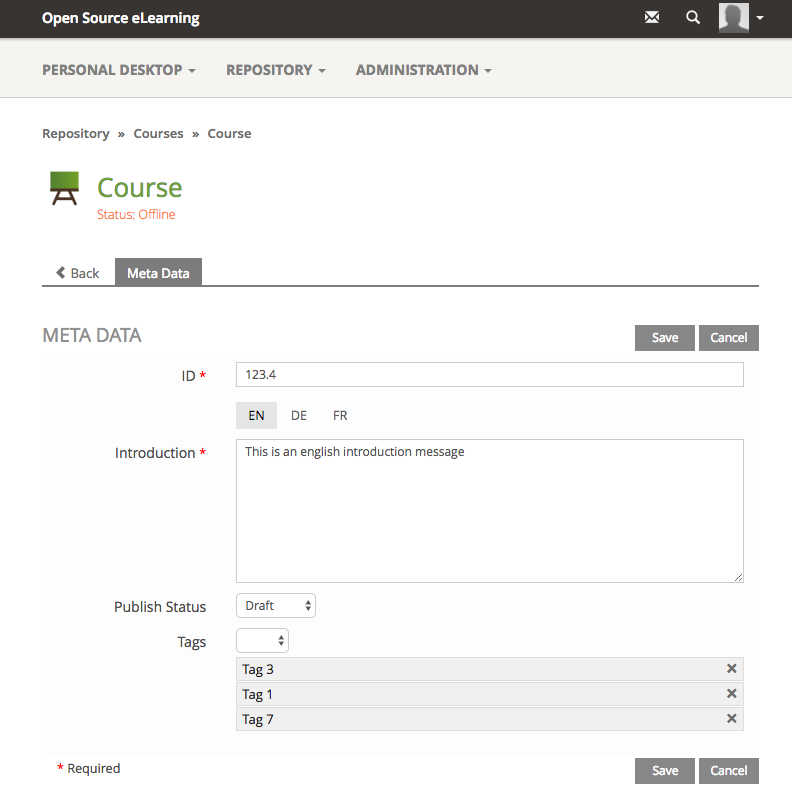This screenshot has width=792, height=805.
Task: Remove Tag 1 with its X icon
Action: 731,694
